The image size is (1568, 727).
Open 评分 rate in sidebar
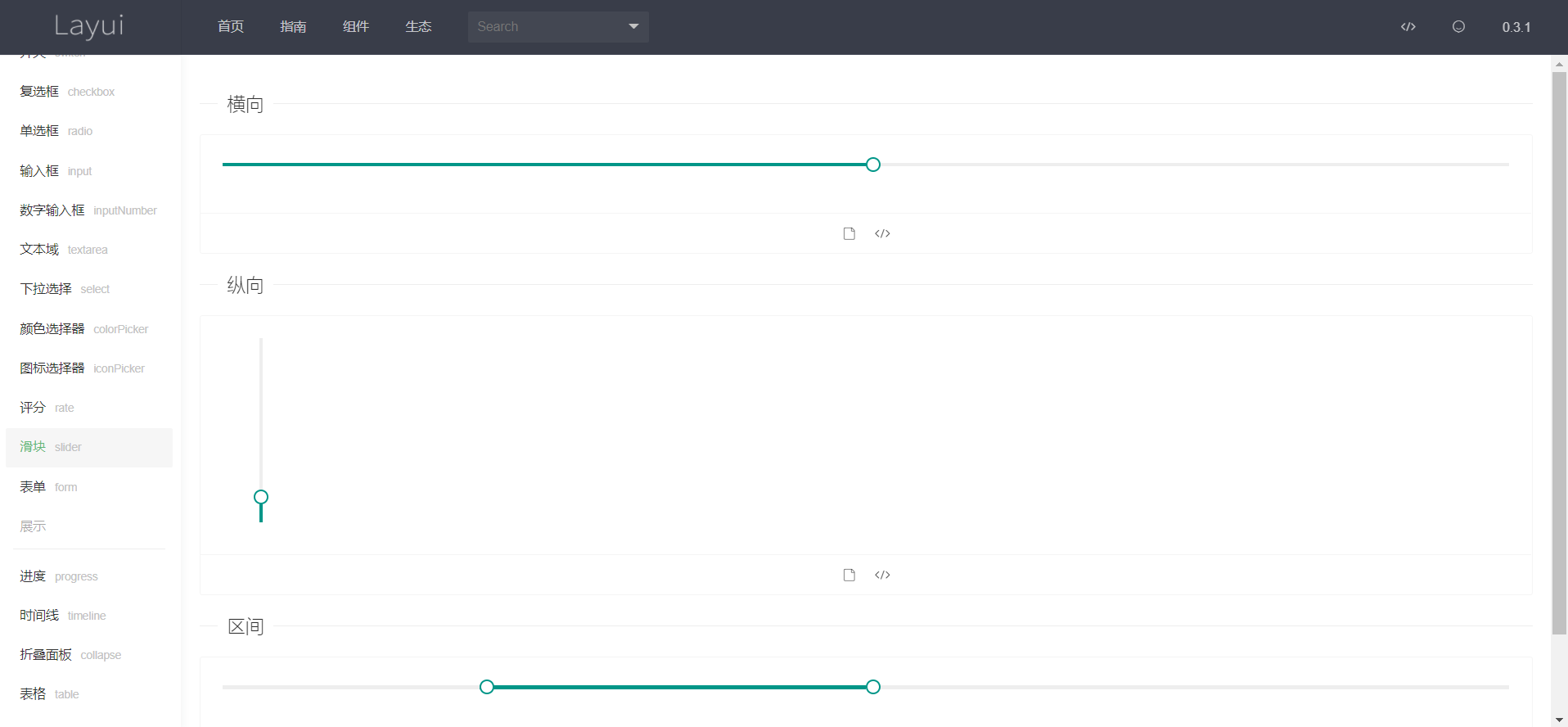89,408
